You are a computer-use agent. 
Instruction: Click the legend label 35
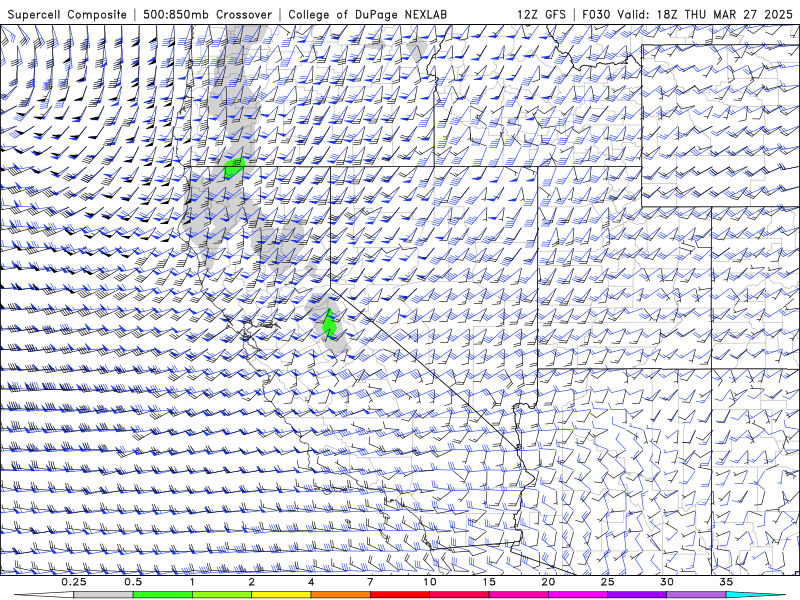(726, 582)
